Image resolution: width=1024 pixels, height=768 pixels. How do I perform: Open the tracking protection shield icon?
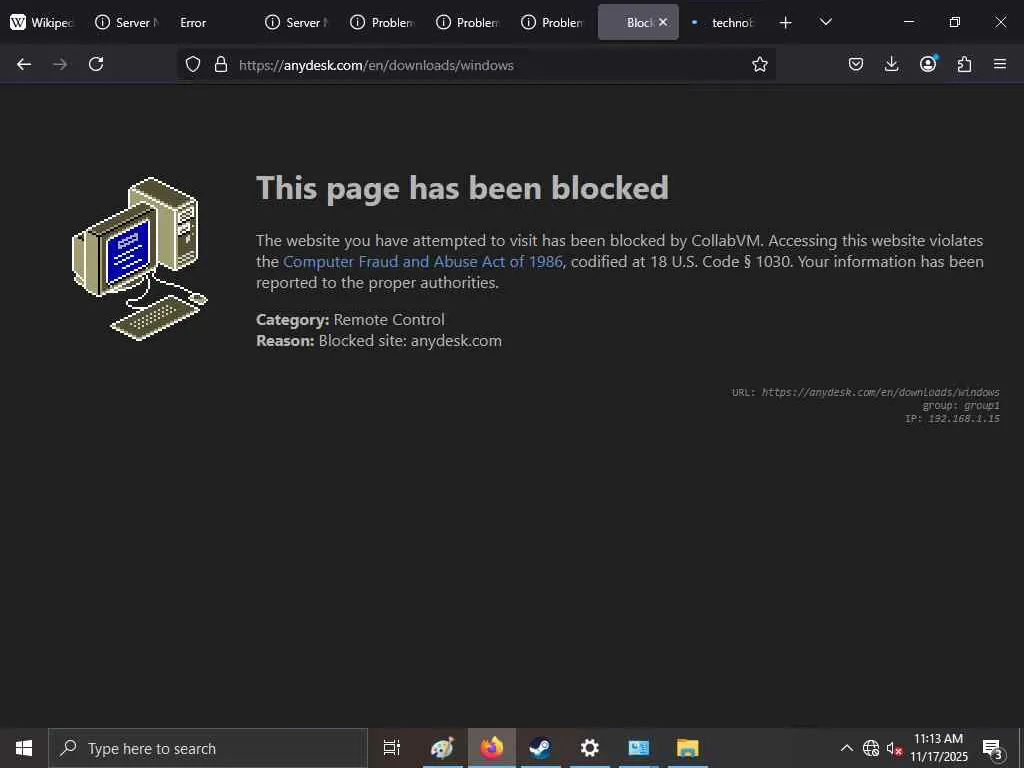click(193, 64)
